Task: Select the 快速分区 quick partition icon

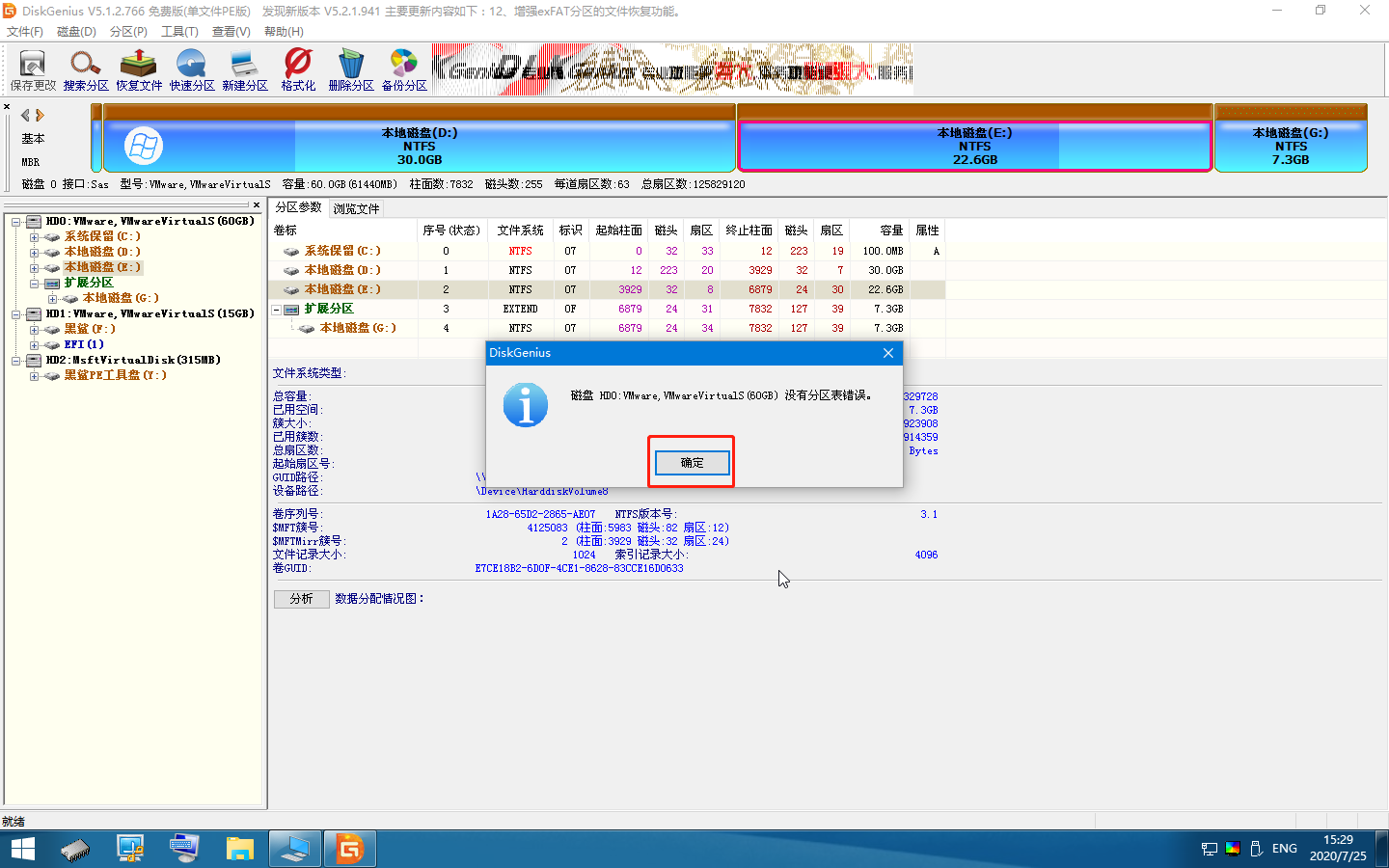Action: click(x=192, y=69)
